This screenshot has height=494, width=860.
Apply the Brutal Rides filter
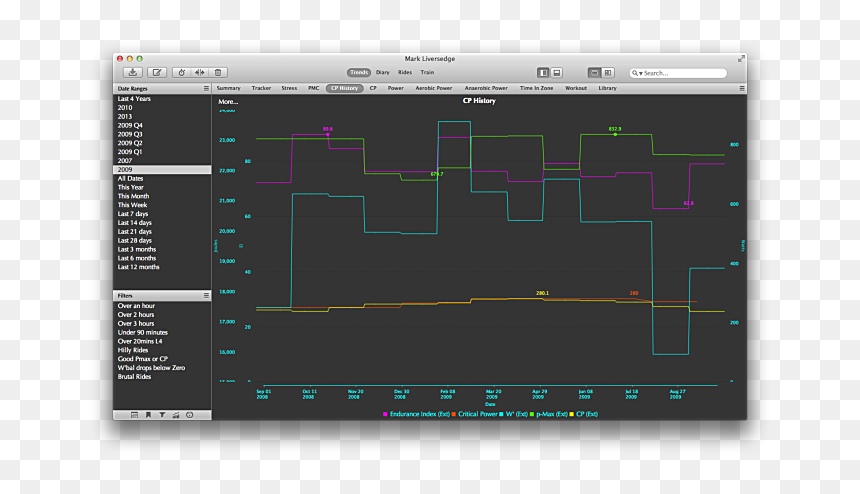click(x=162, y=377)
